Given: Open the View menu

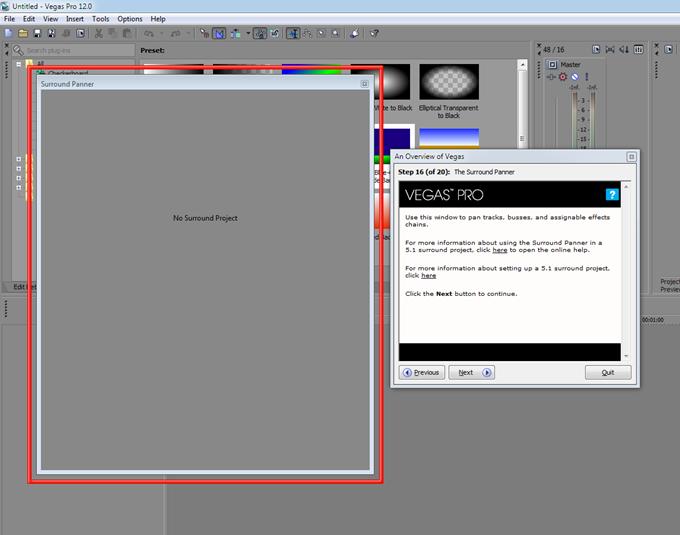Looking at the screenshot, I should 51,19.
